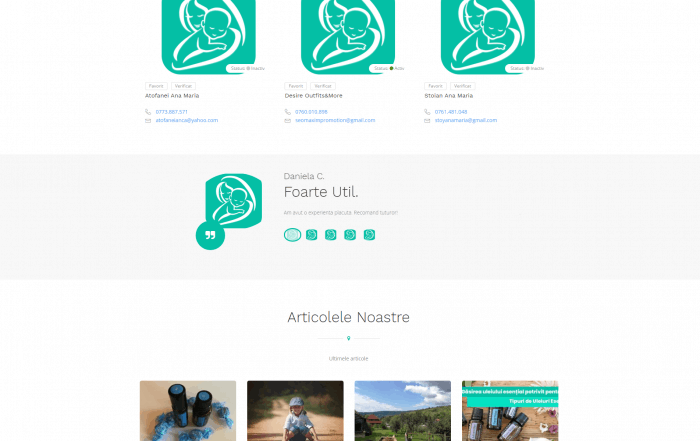Image resolution: width=700 pixels, height=441 pixels.
Task: Open the article with blue bottles thumbnail
Action: pos(188,411)
